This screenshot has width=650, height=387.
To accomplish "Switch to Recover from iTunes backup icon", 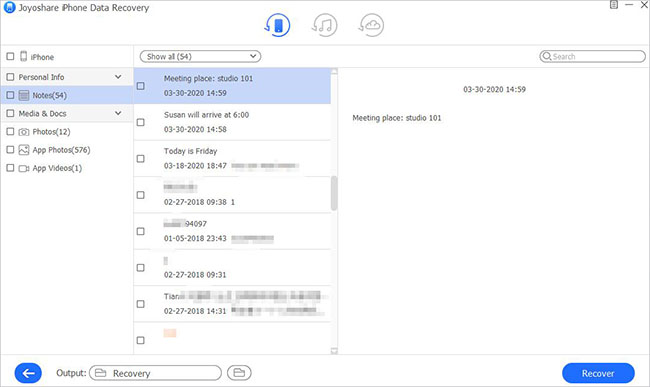I will [x=324, y=25].
